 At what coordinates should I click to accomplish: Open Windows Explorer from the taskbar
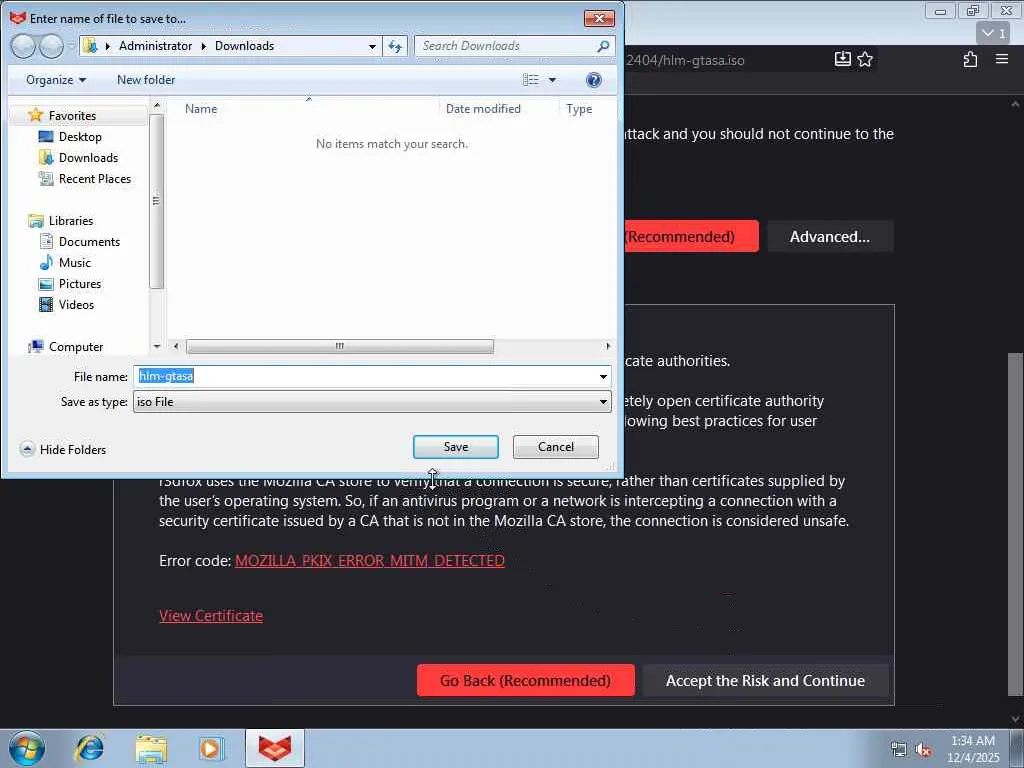click(x=151, y=748)
